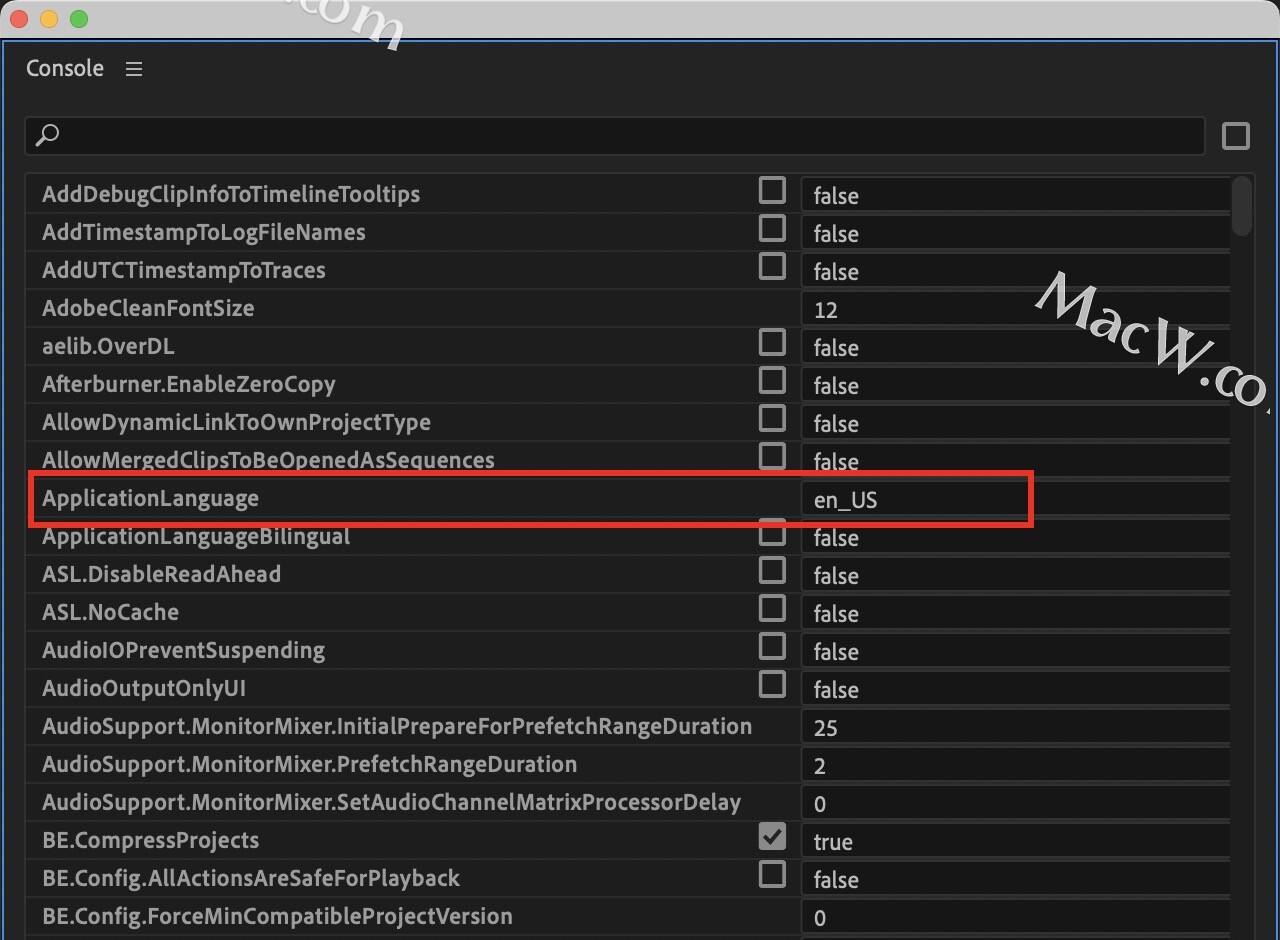Enable ApplicationLanguageBilingual checkbox

[772, 532]
